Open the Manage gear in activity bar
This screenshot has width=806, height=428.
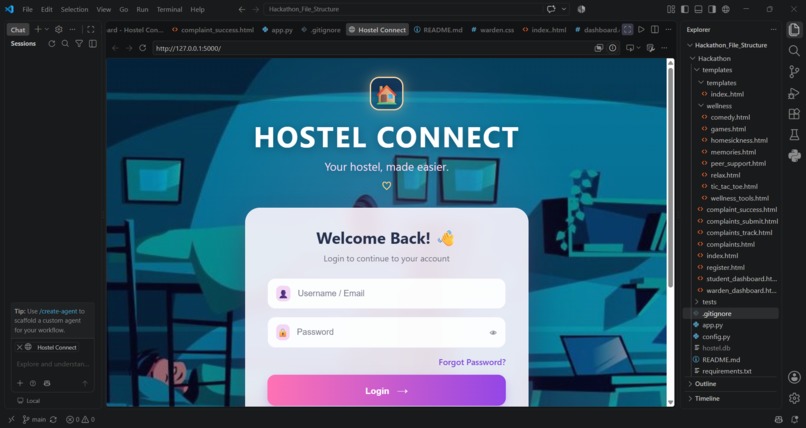pyautogui.click(x=794, y=398)
